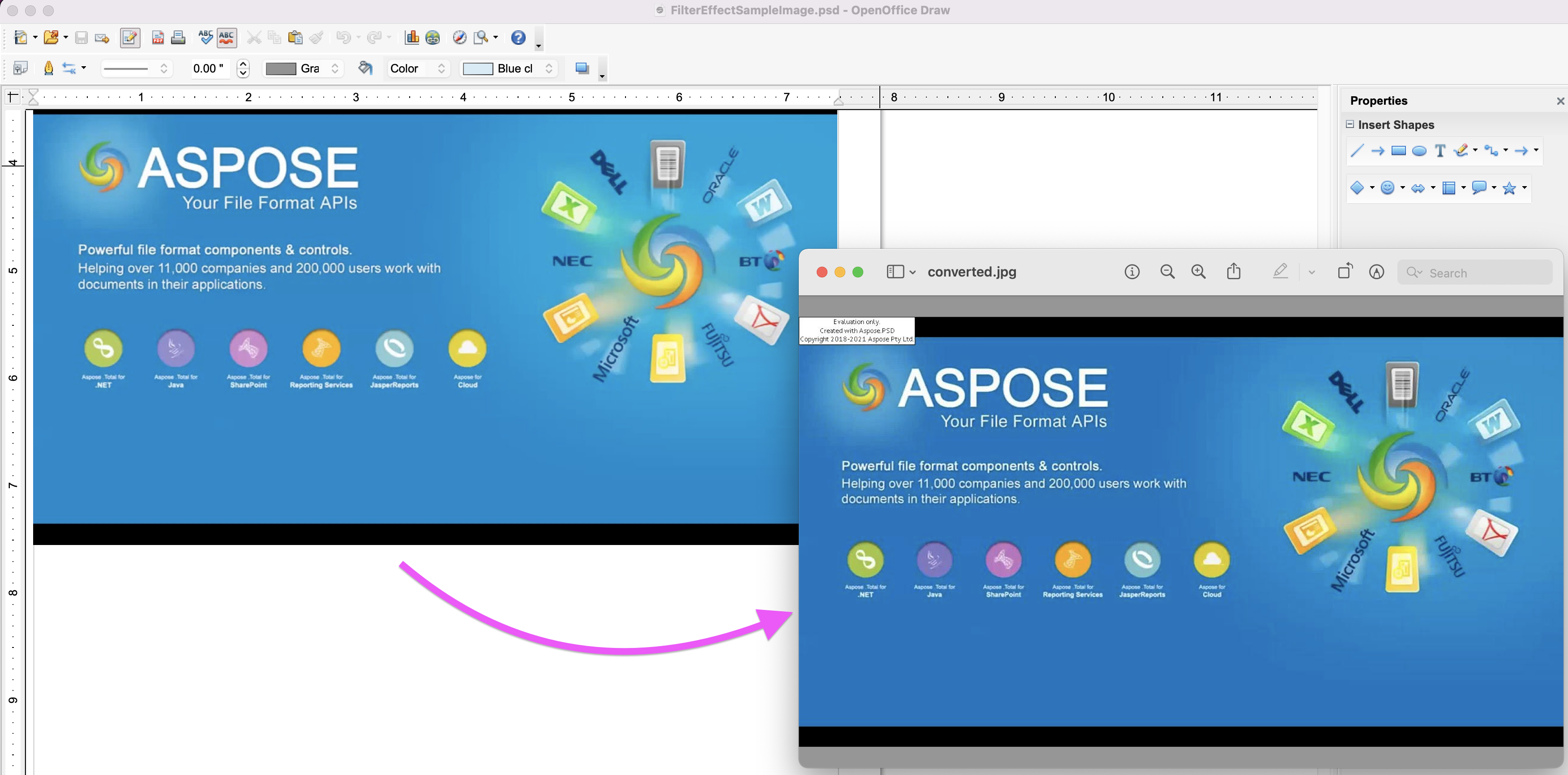This screenshot has width=1568, height=775.
Task: Open the gray Line Color dropdown
Action: click(303, 69)
